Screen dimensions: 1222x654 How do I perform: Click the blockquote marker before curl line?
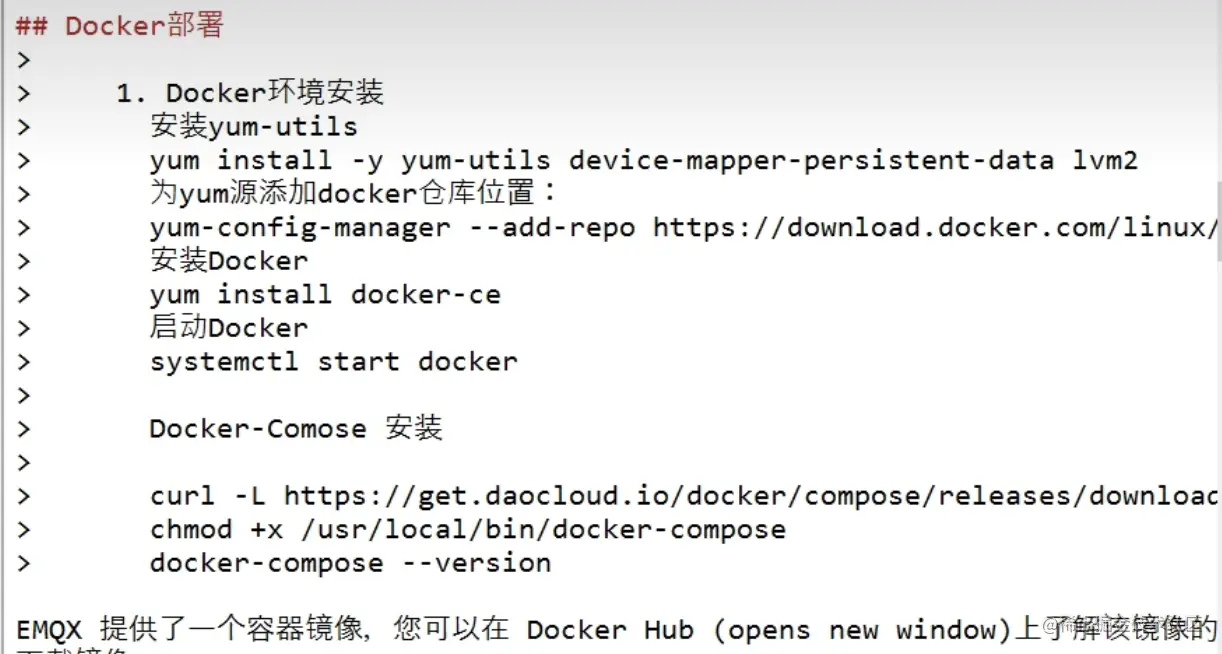[x=23, y=496]
